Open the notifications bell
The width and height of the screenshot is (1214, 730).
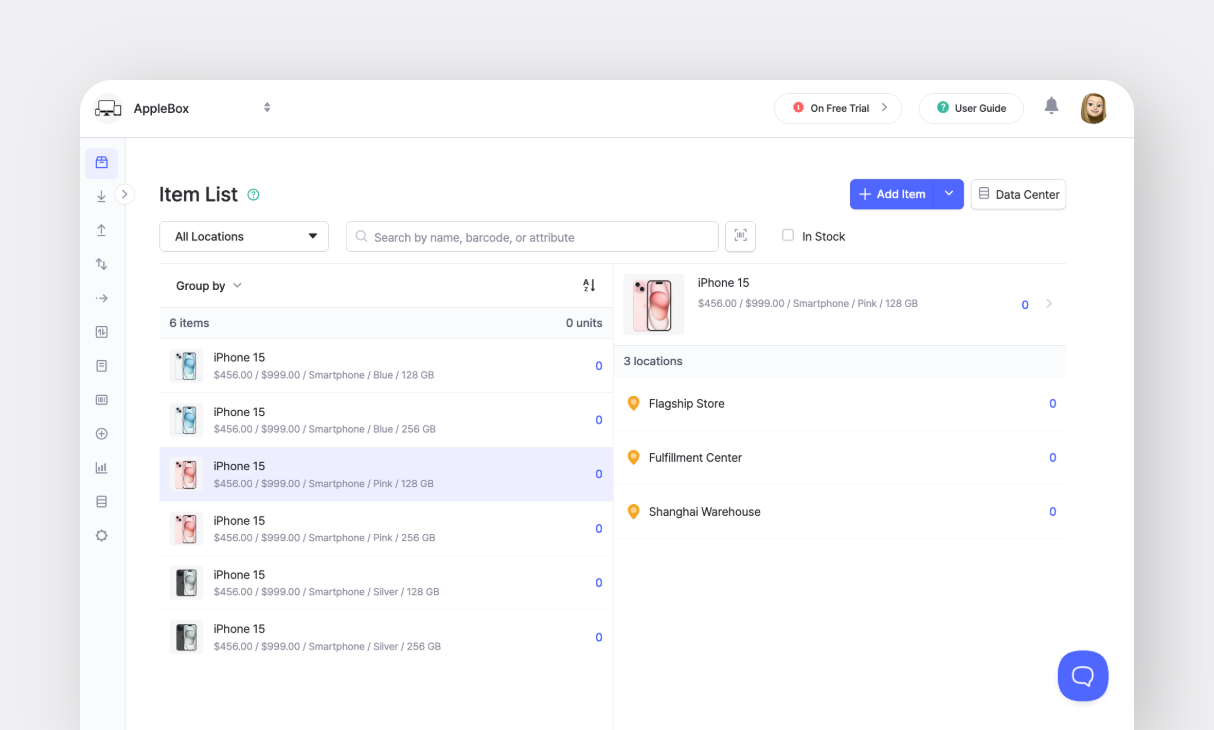(x=1051, y=106)
